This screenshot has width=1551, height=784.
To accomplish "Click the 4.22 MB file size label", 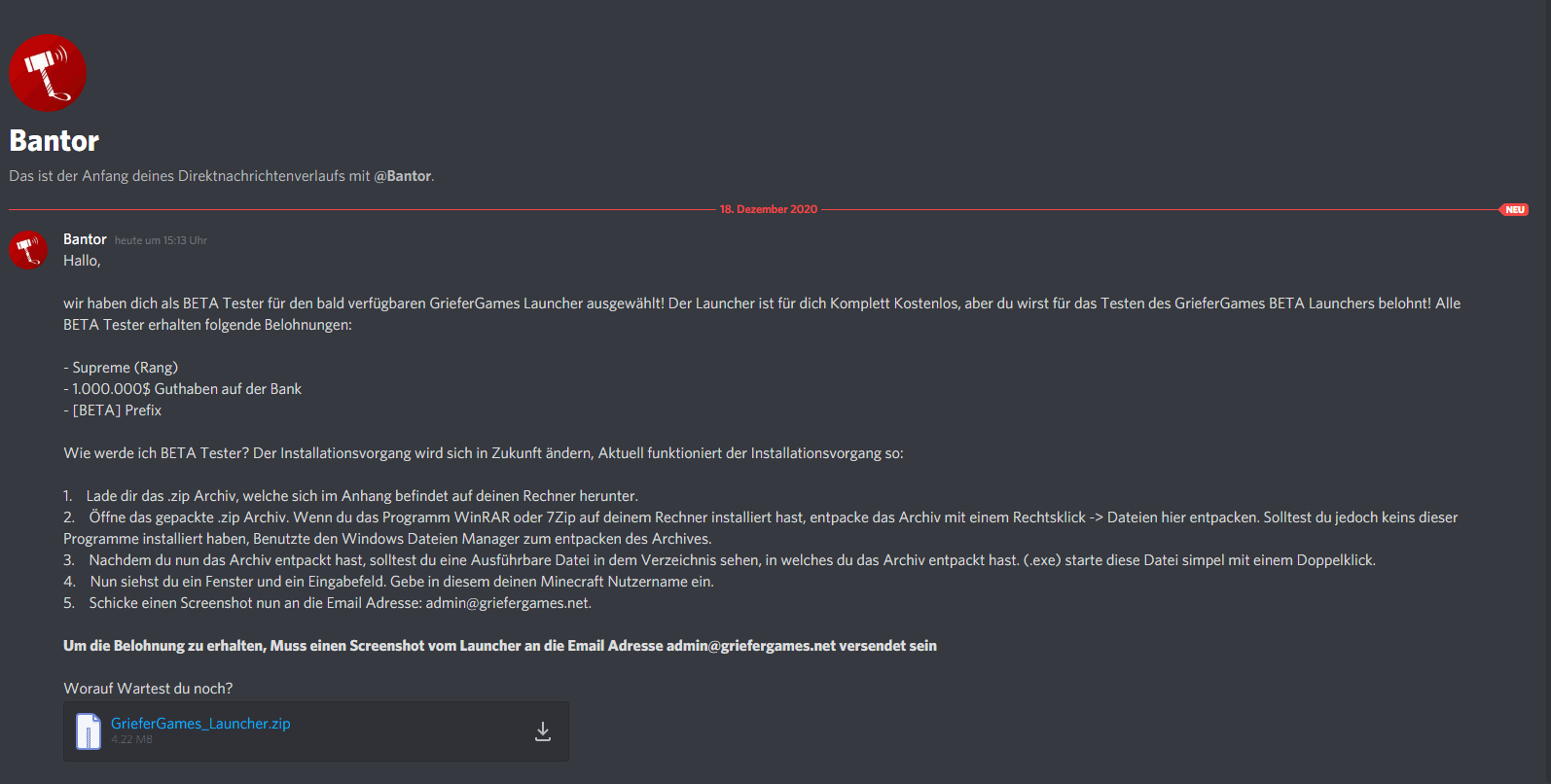I will click(131, 739).
